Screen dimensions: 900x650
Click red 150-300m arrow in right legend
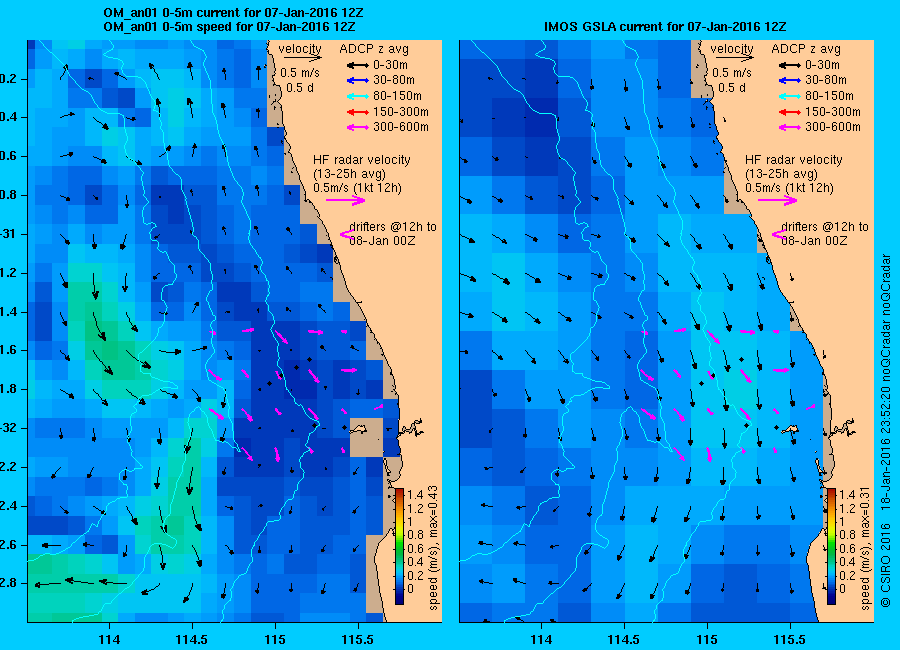[790, 112]
